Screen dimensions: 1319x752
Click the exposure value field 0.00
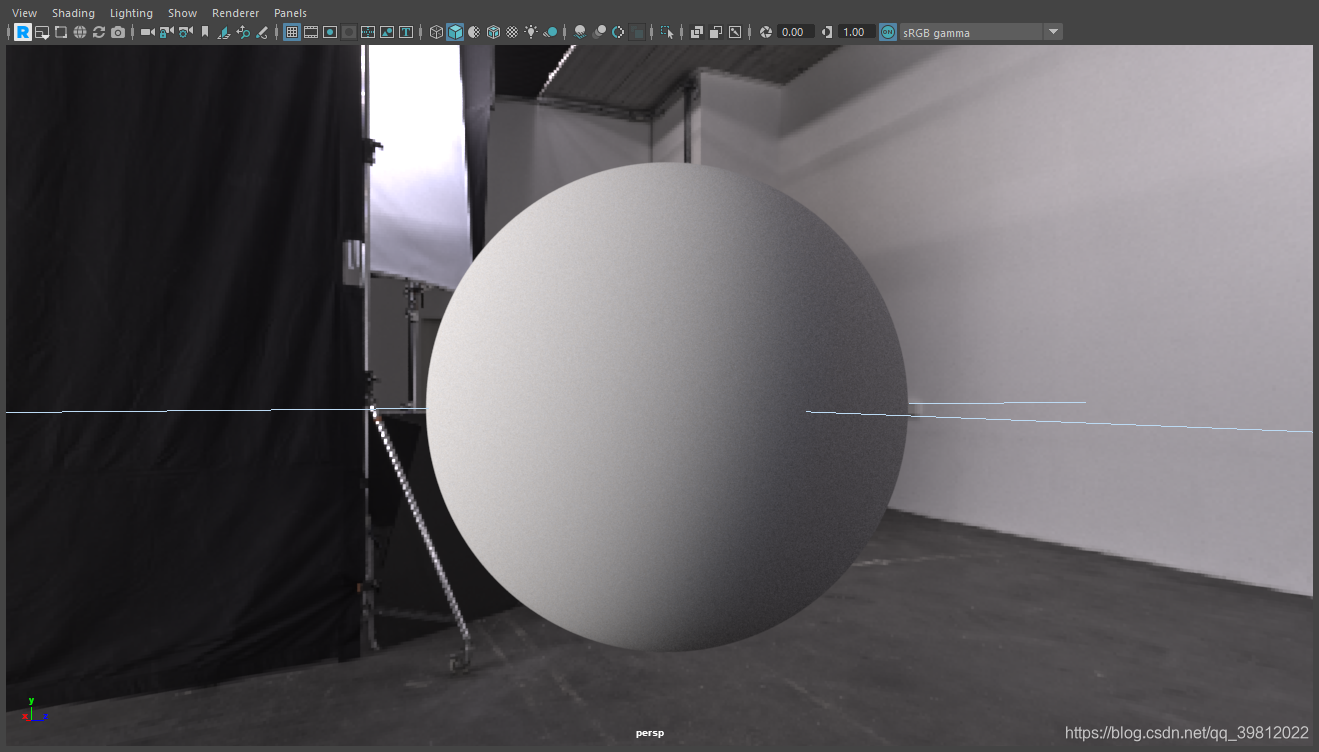click(x=796, y=32)
